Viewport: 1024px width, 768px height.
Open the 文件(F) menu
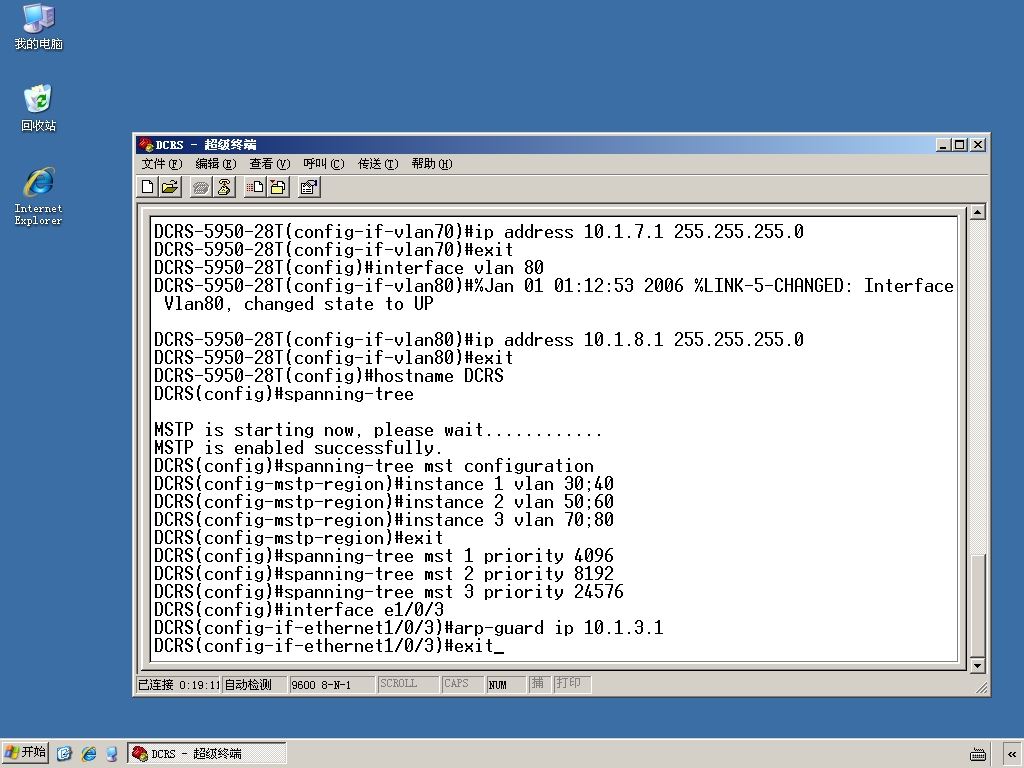161,164
